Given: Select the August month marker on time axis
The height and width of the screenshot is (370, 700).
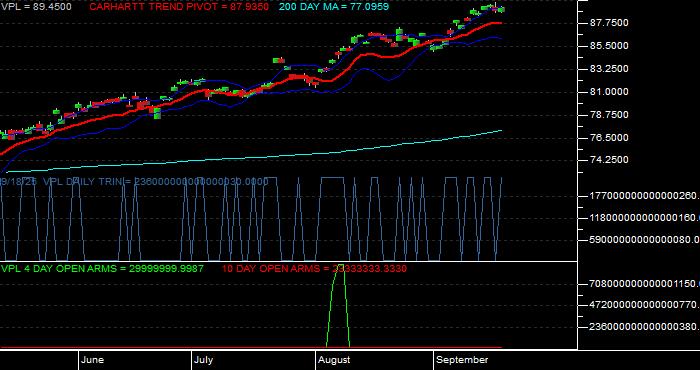Looking at the screenshot, I should (x=334, y=360).
